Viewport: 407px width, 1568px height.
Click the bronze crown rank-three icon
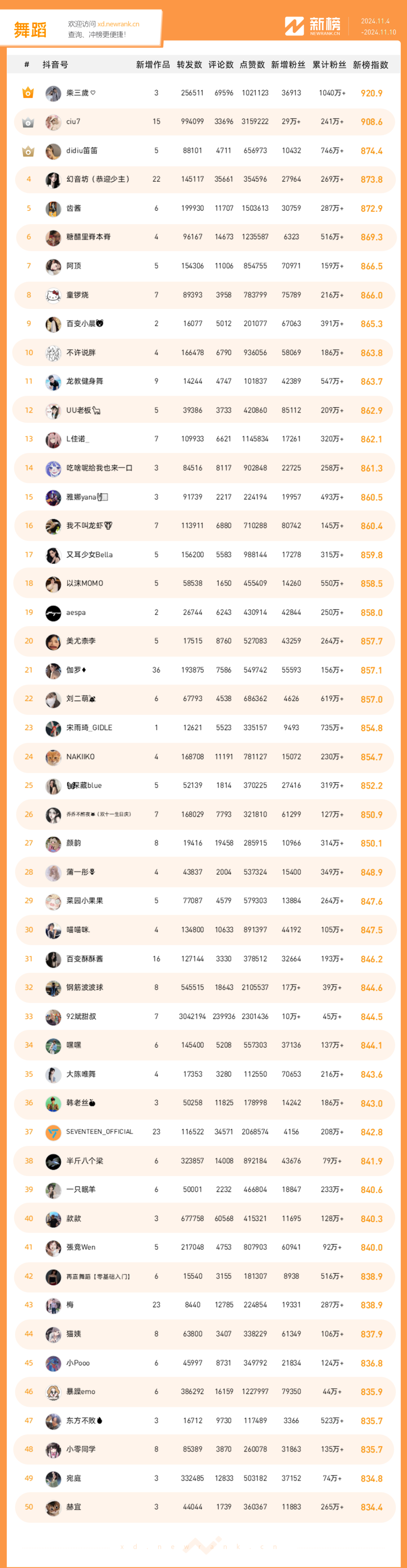tap(28, 151)
